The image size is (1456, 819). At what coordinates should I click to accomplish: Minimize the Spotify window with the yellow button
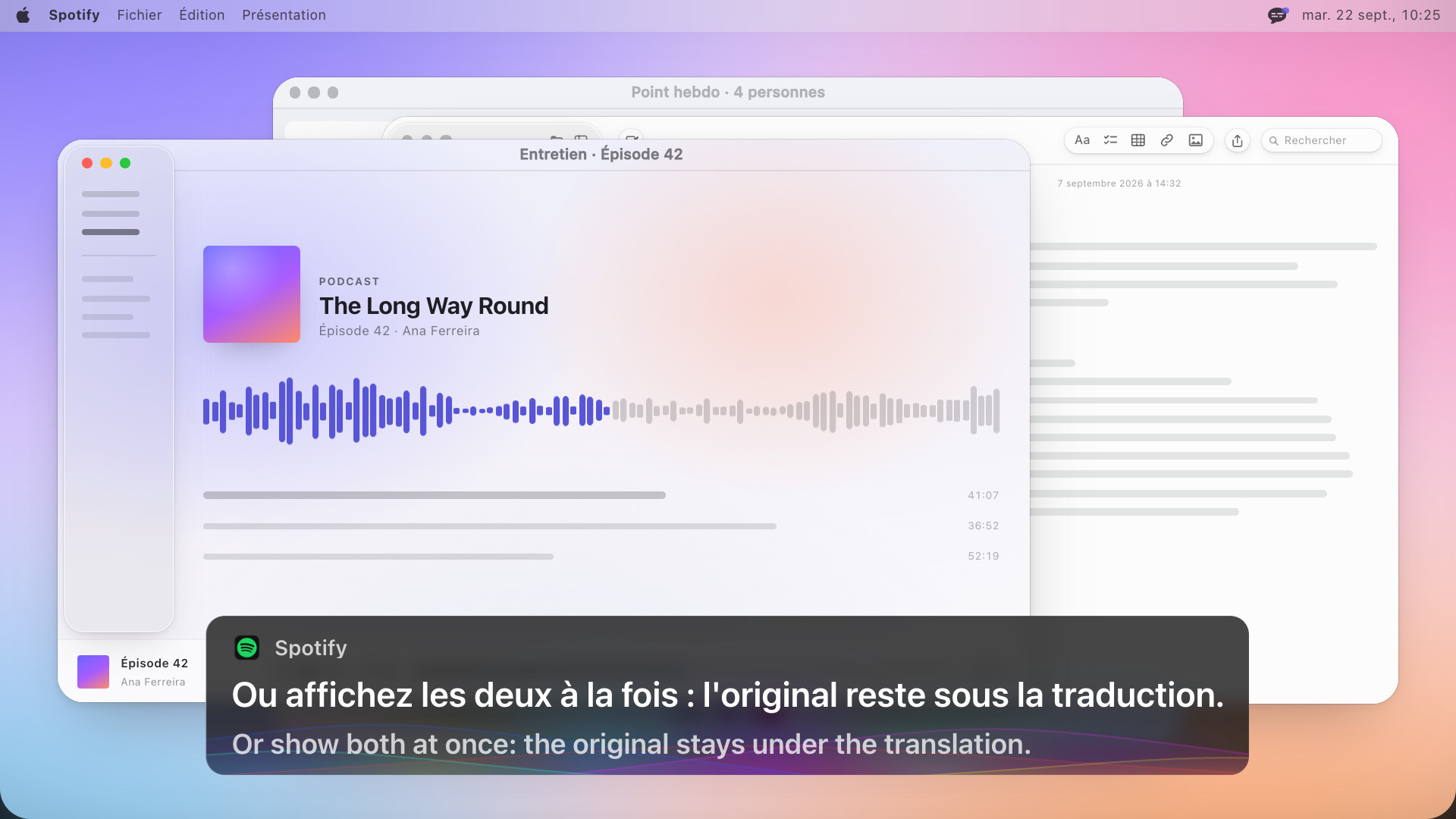point(106,163)
